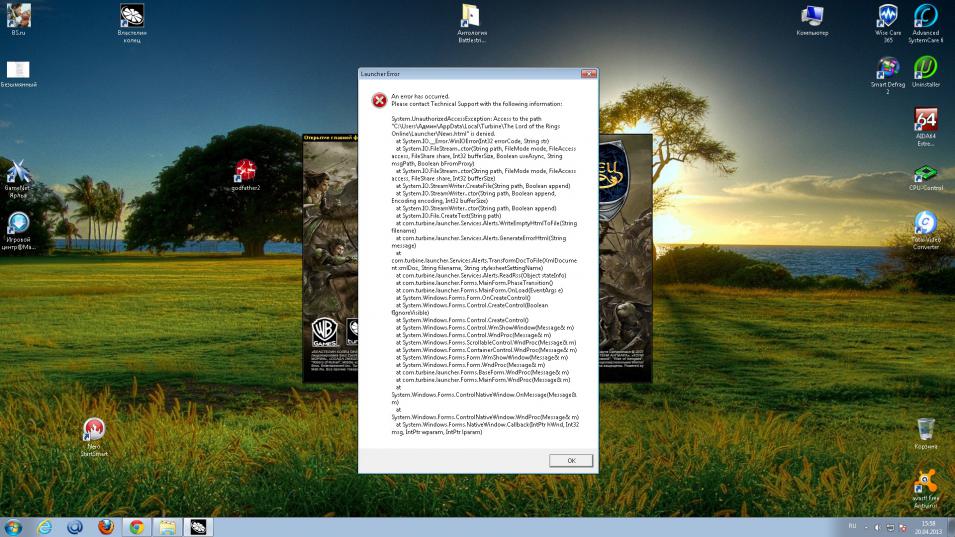Open the Windows Start menu
The image size is (955, 537).
click(x=13, y=527)
